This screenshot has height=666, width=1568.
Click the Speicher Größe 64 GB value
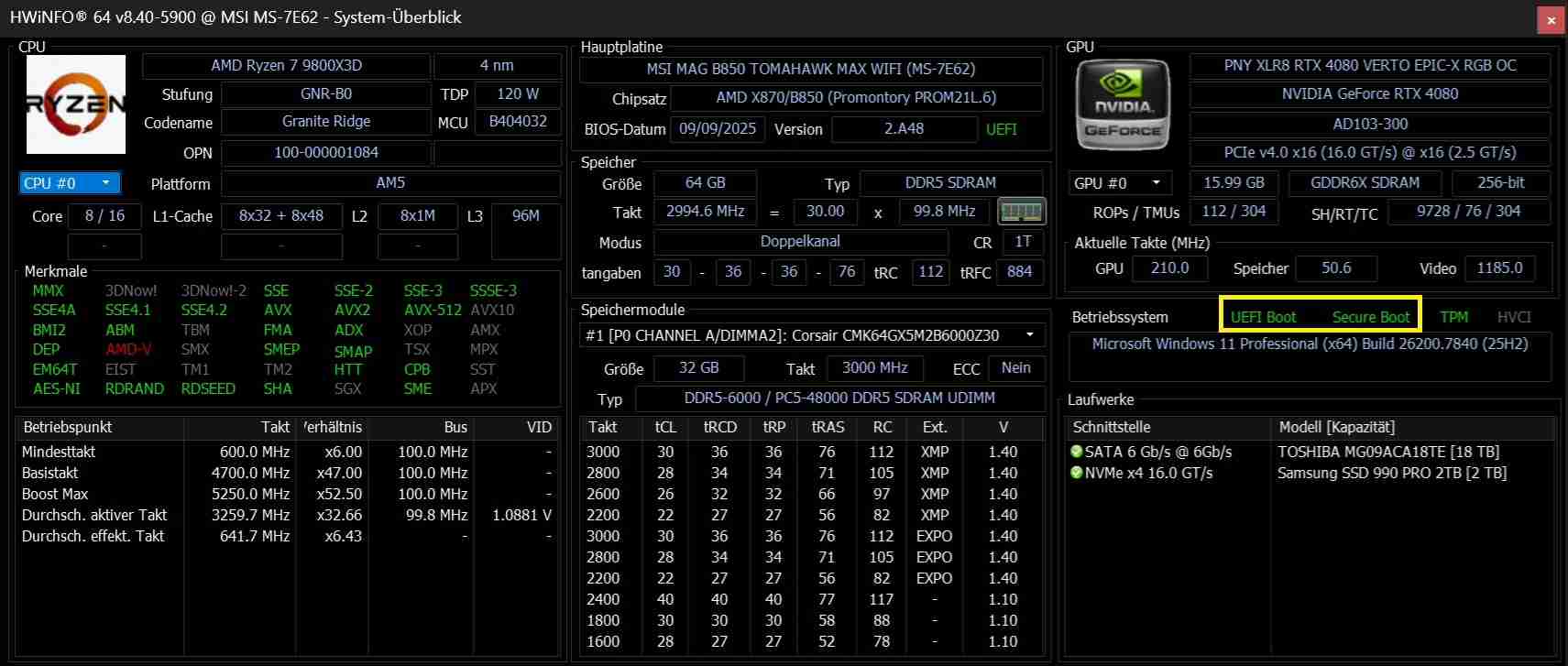pyautogui.click(x=706, y=183)
